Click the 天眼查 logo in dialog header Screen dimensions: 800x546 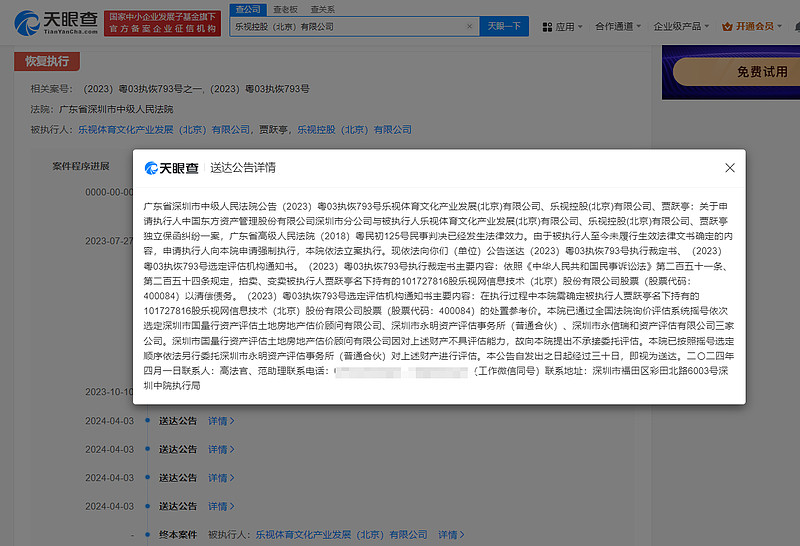pos(171,168)
